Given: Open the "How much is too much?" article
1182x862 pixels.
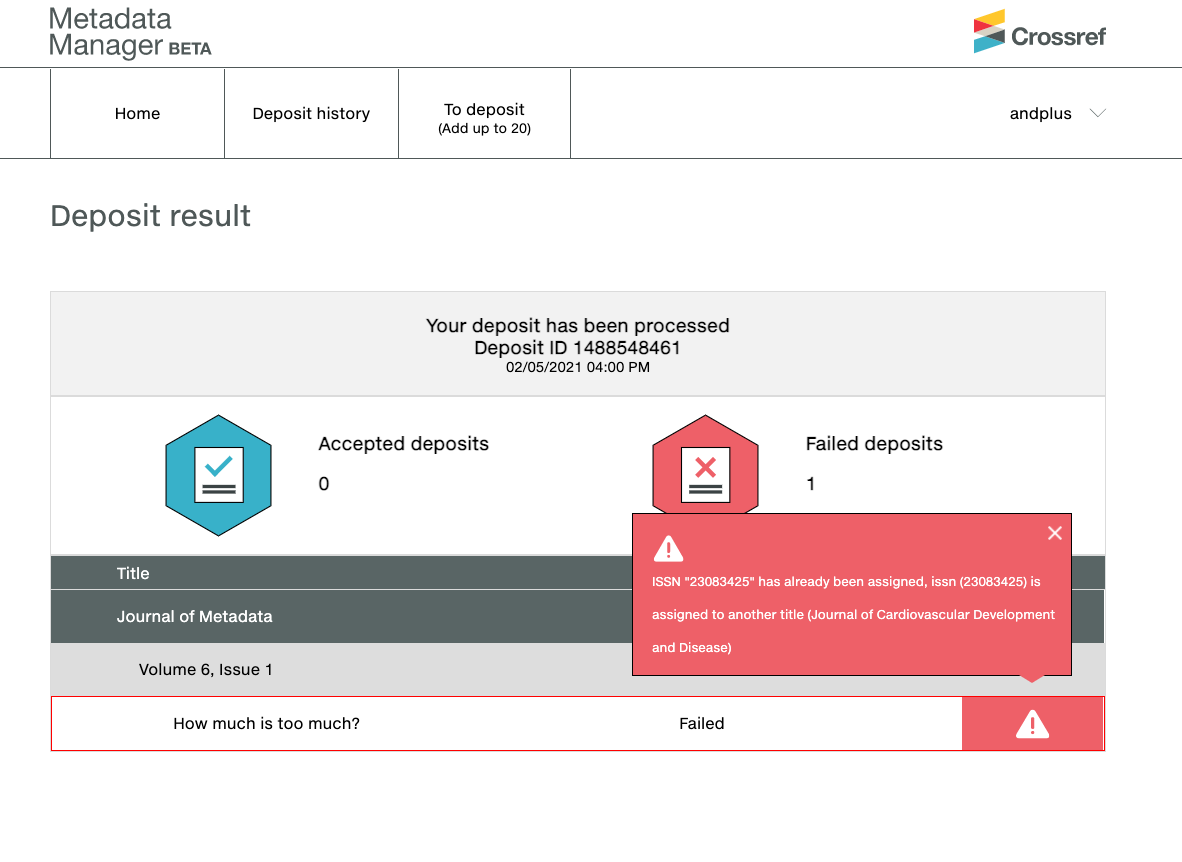Looking at the screenshot, I should pyautogui.click(x=266, y=723).
